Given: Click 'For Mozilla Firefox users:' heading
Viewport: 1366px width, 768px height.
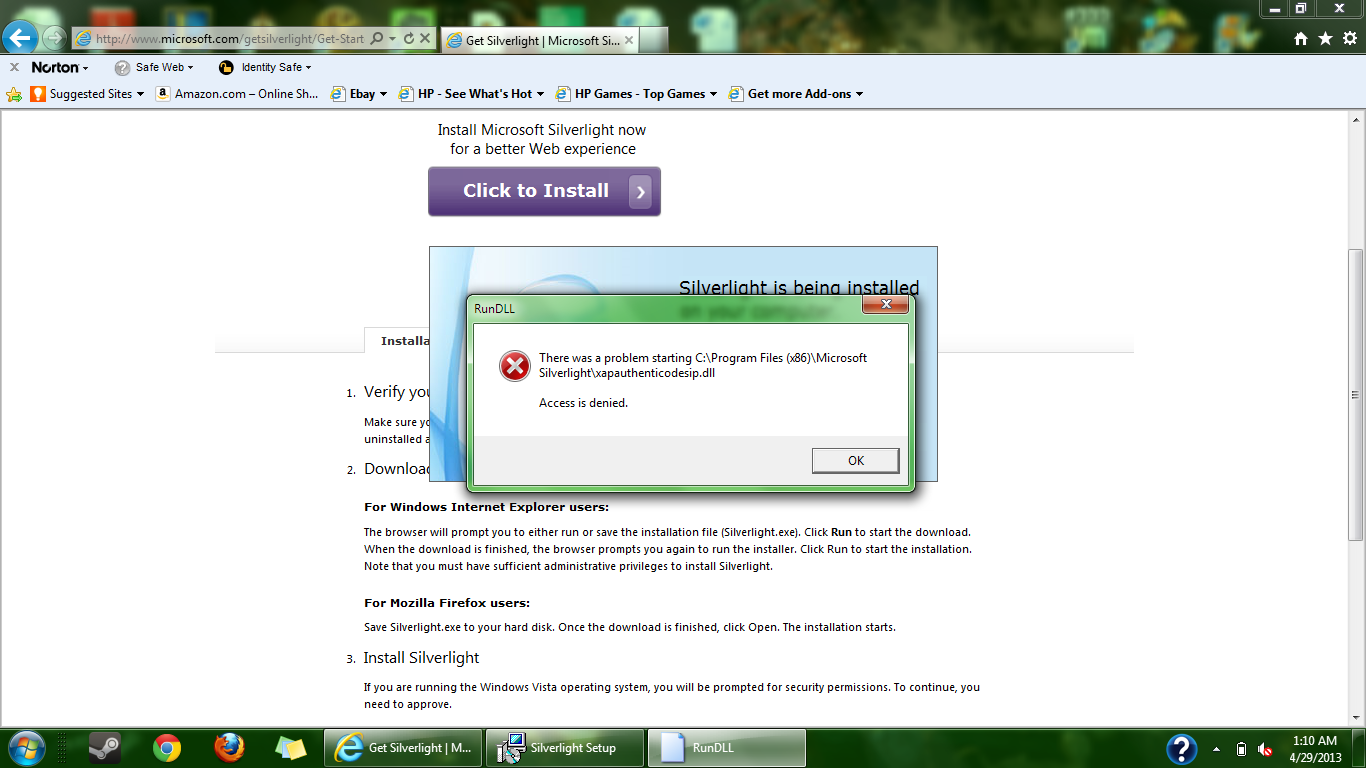Looking at the screenshot, I should coord(447,603).
